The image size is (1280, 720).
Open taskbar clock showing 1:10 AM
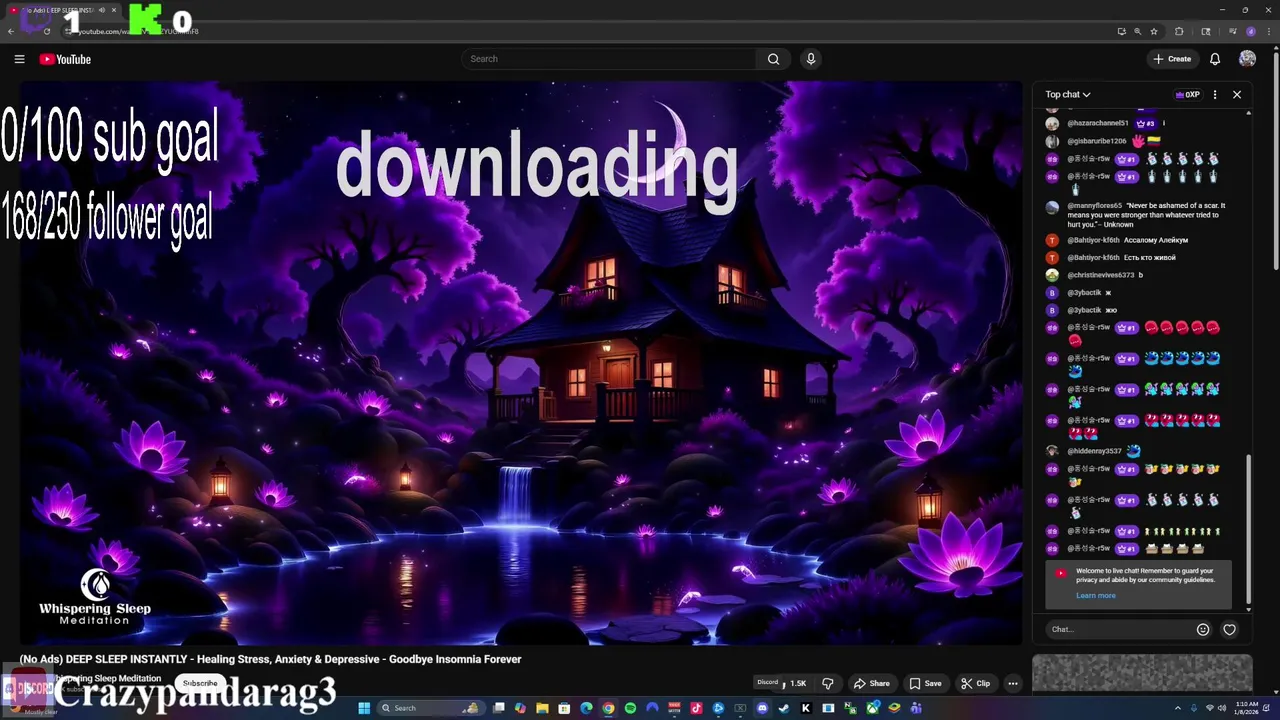coord(1247,708)
